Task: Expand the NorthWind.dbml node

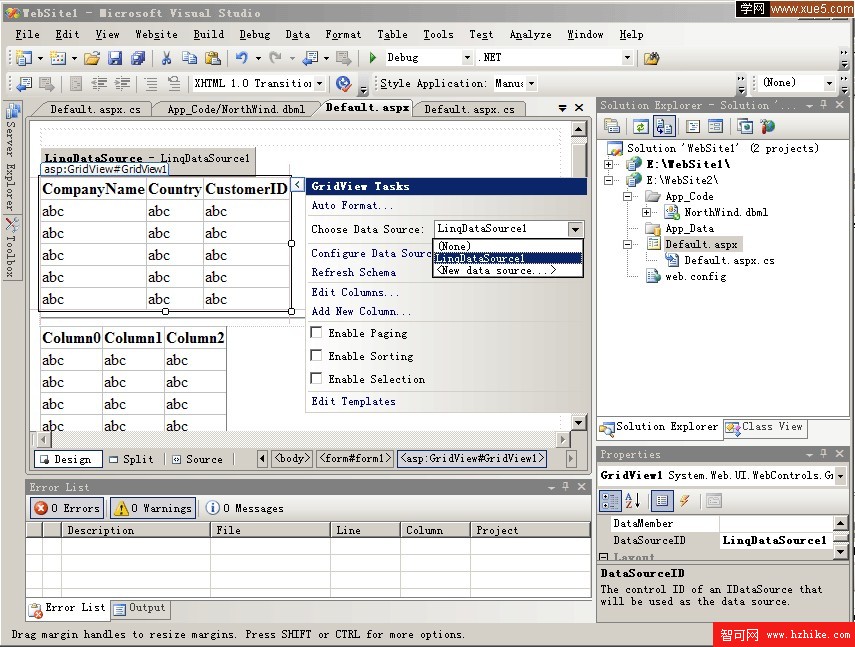Action: [x=647, y=212]
